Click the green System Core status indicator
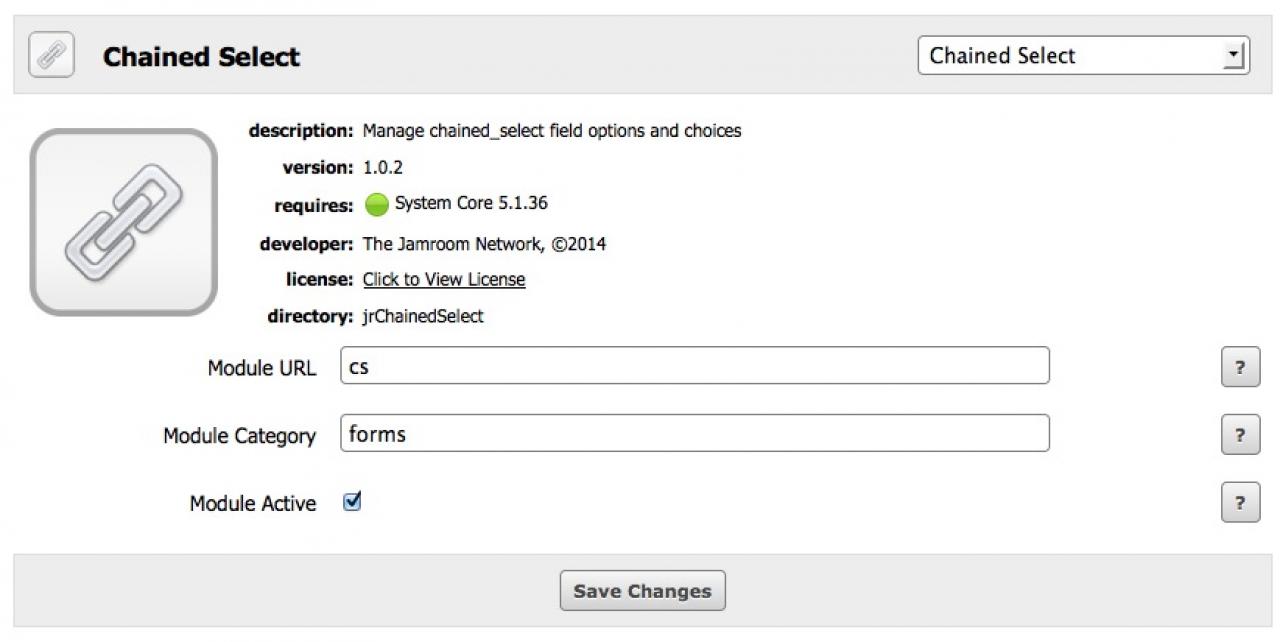The width and height of the screenshot is (1280, 642). point(376,205)
